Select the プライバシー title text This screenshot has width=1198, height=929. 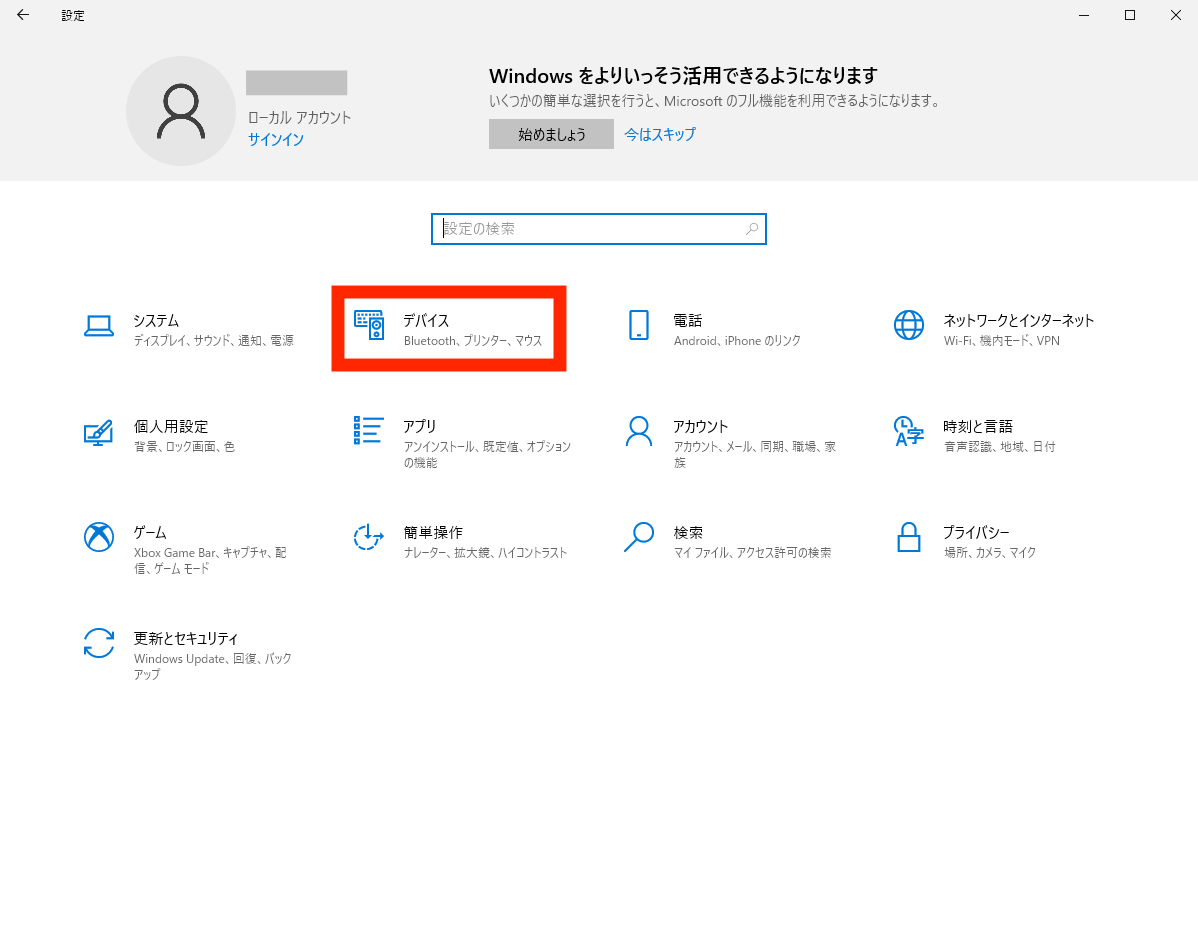click(976, 532)
